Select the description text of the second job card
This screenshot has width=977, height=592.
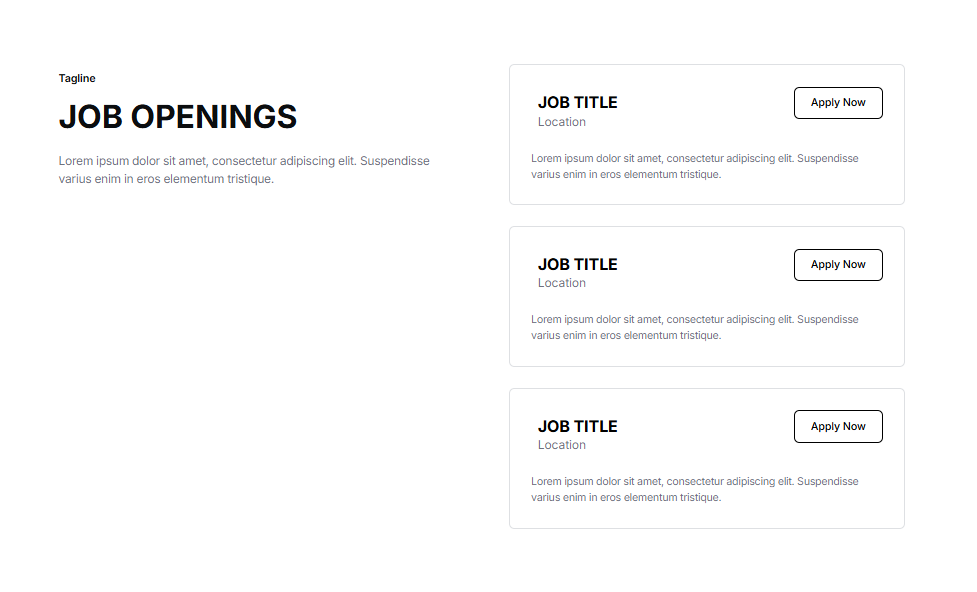(694, 327)
